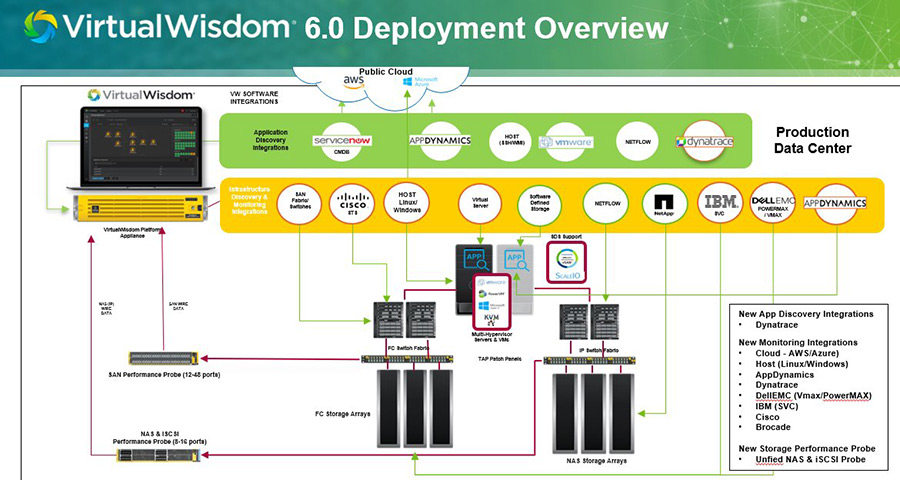Select the Dynatrace logo circle
Image resolution: width=900 pixels, height=480 pixels.
coord(705,141)
